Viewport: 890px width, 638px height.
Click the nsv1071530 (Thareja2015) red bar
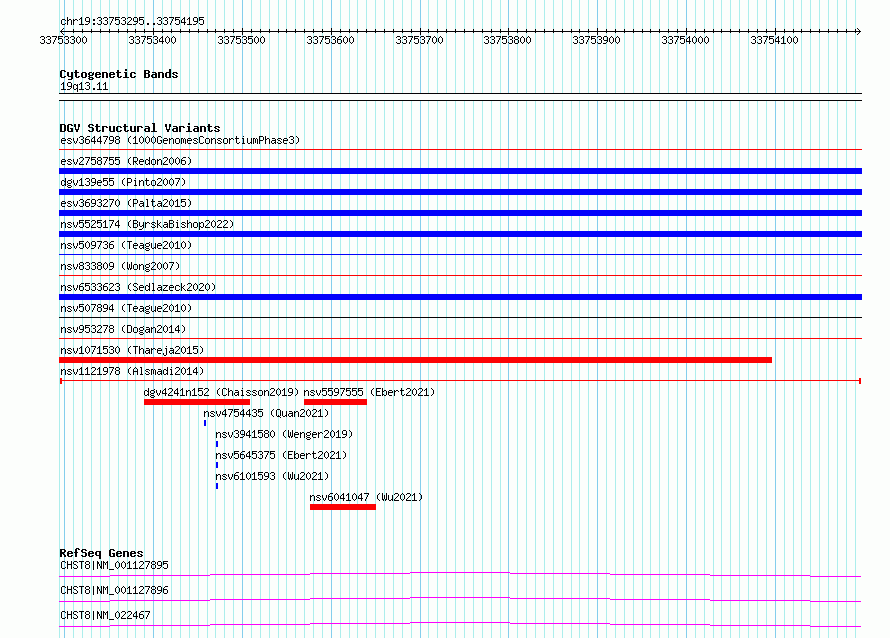tap(415, 360)
